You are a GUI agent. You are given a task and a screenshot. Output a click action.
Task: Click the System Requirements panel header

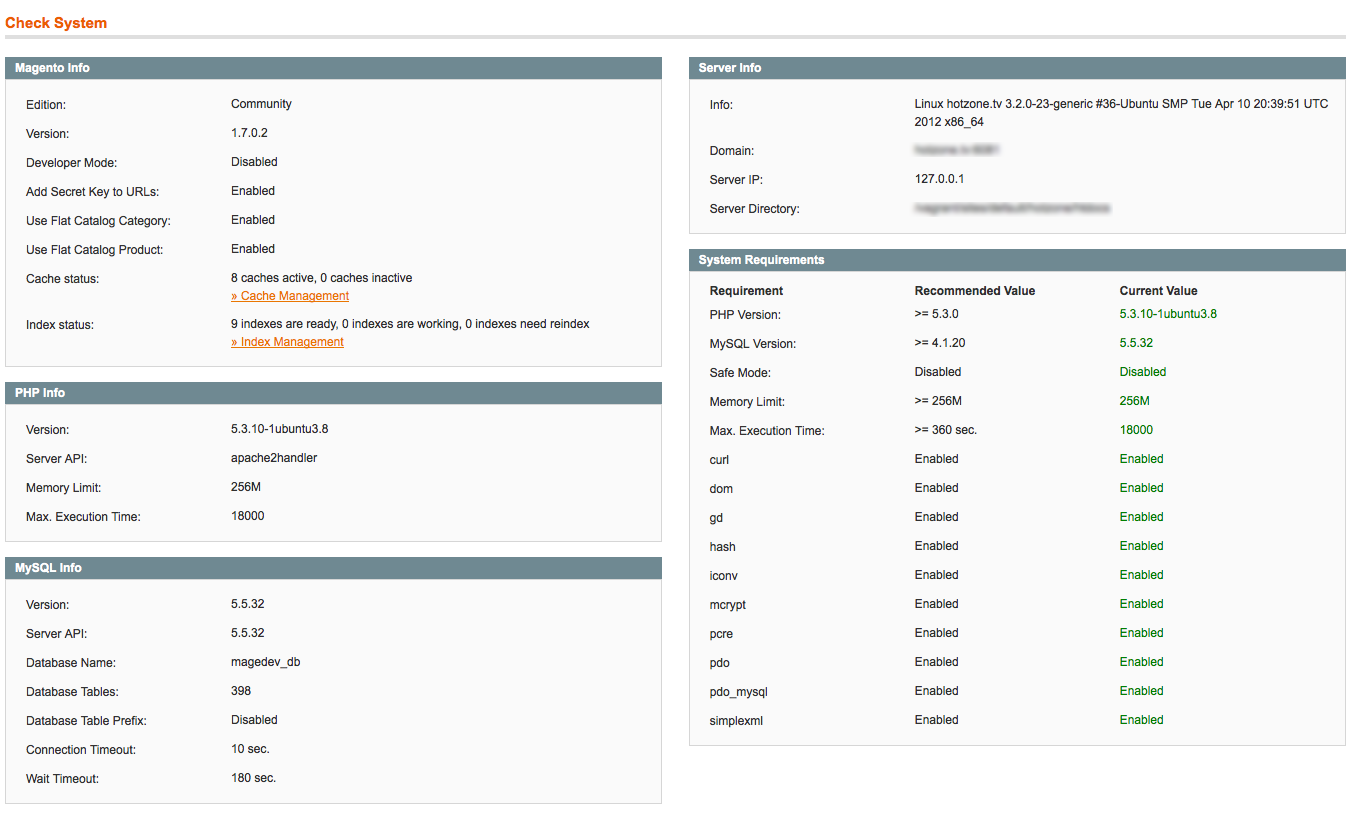coord(1017,260)
